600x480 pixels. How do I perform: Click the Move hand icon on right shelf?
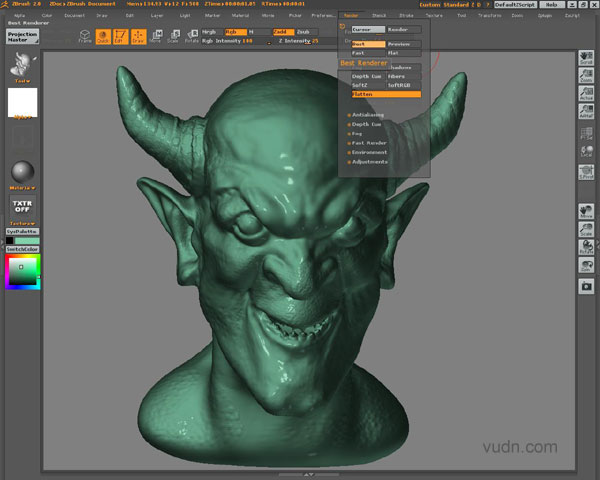click(x=586, y=211)
